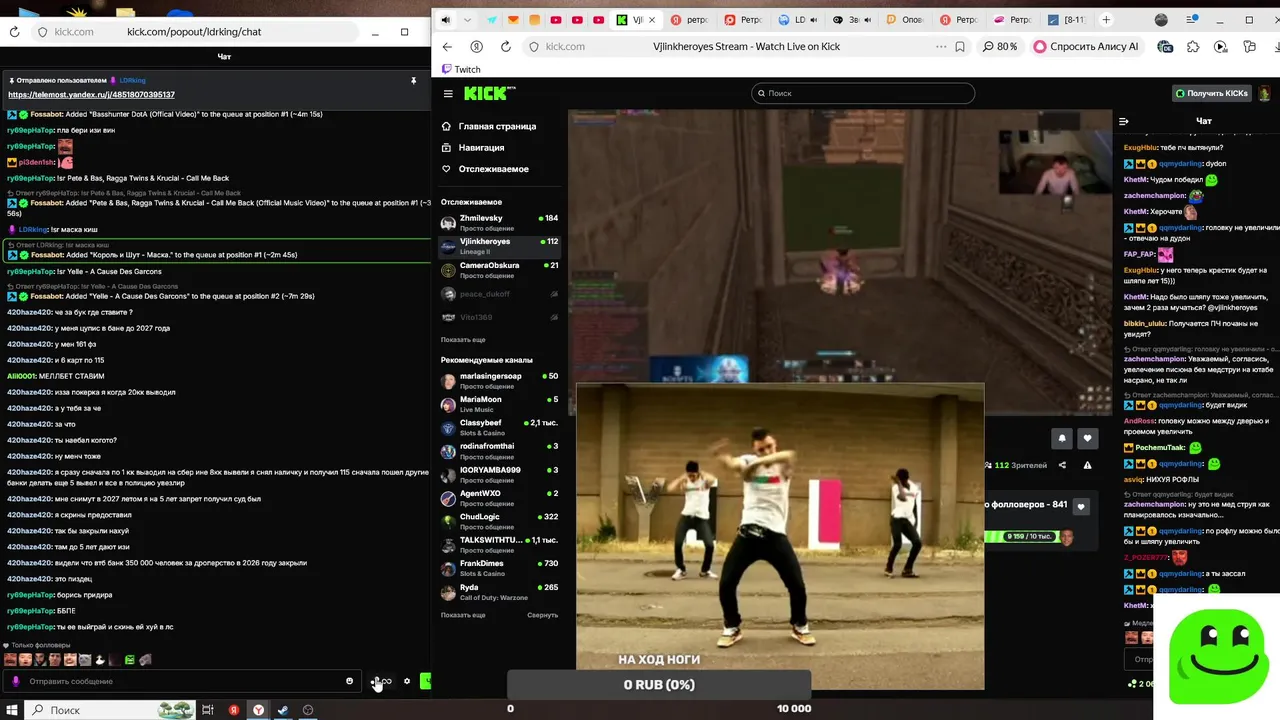Viewport: 1280px width, 720px height.
Task: Click 'Спросить Алису AI' button
Action: click(1086, 46)
